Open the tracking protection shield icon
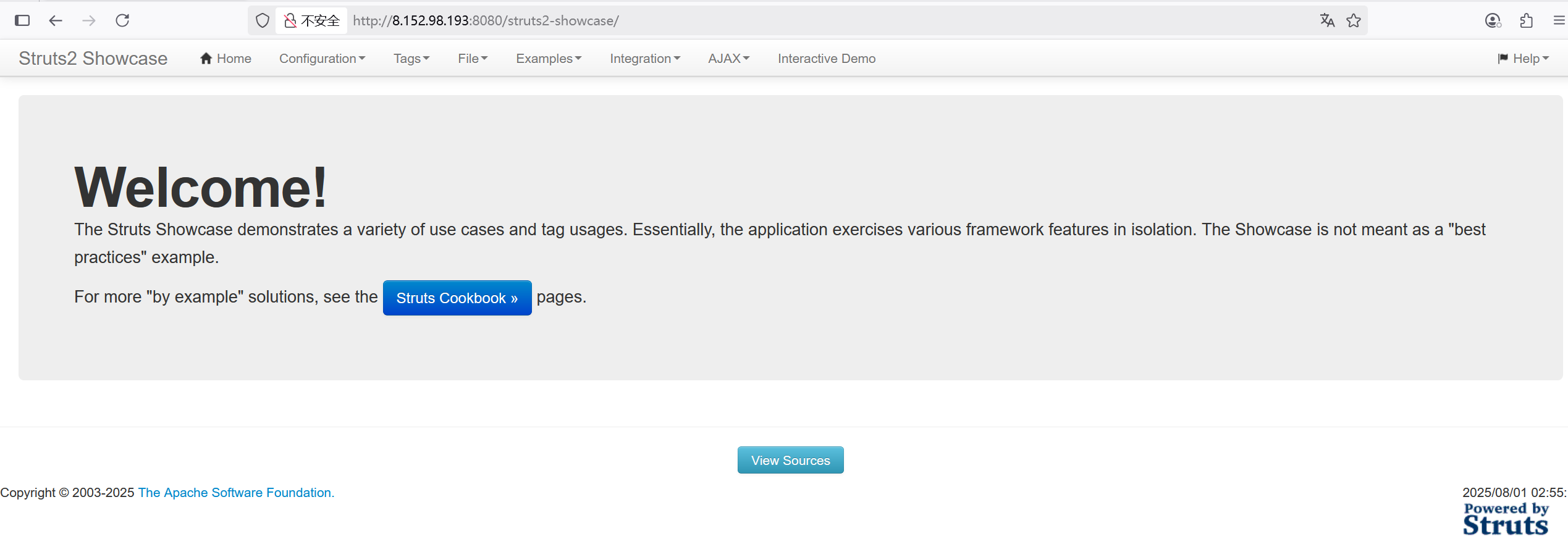The image size is (1568, 539). [x=263, y=20]
